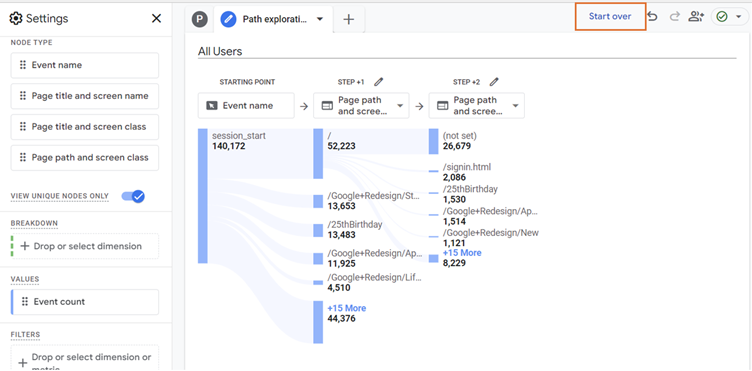Screen dimensions: 752x371
Task: Select Page path and screen class node type
Action: [x=84, y=158]
